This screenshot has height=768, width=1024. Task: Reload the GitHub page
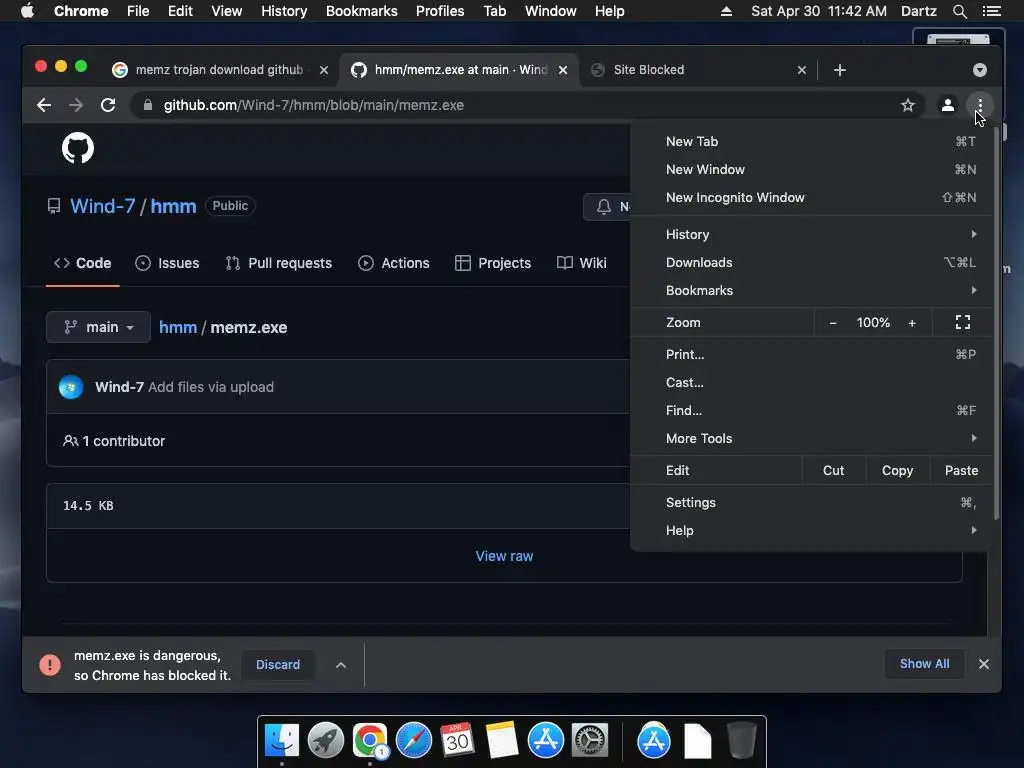coord(108,105)
